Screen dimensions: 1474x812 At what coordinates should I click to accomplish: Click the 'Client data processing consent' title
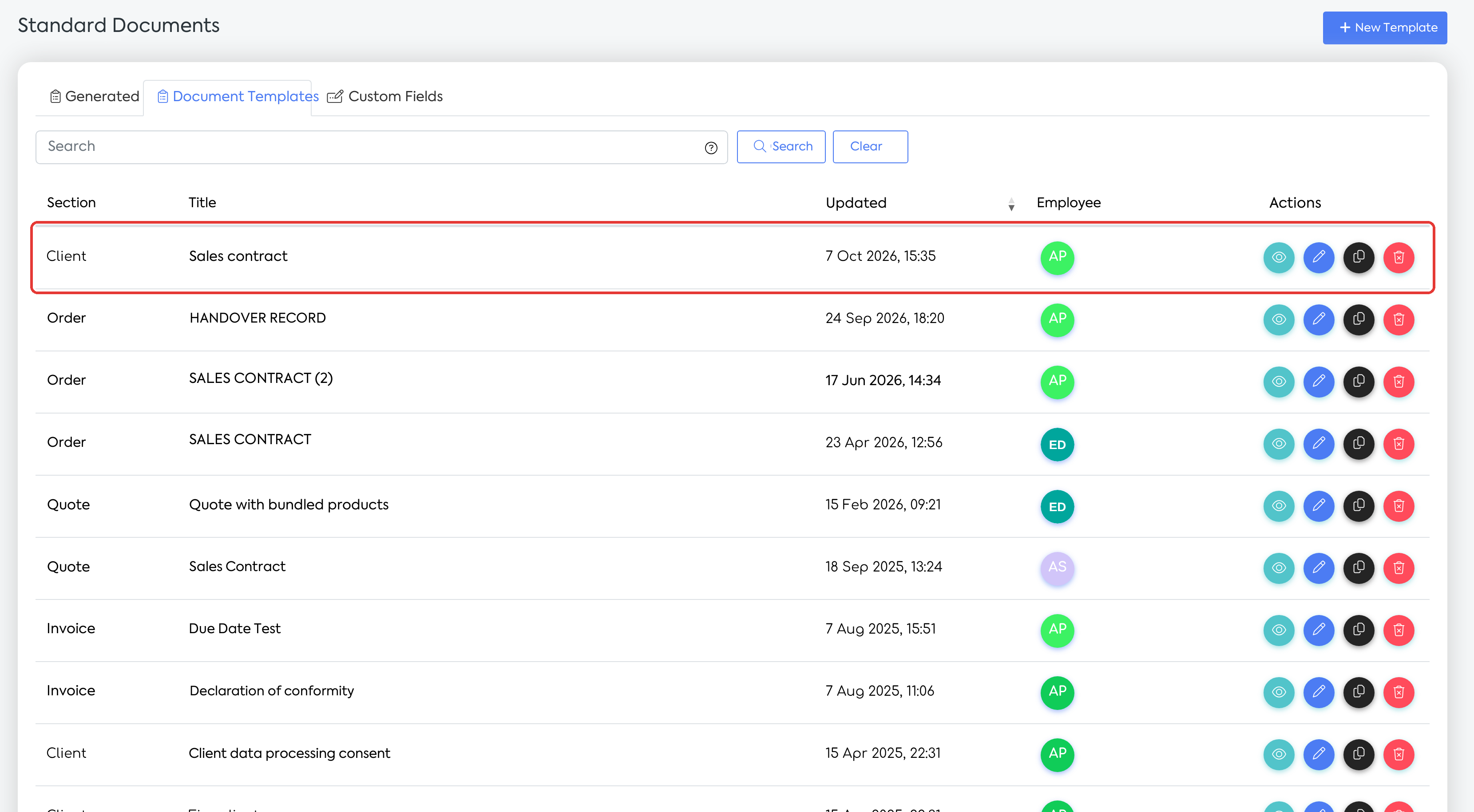[289, 753]
